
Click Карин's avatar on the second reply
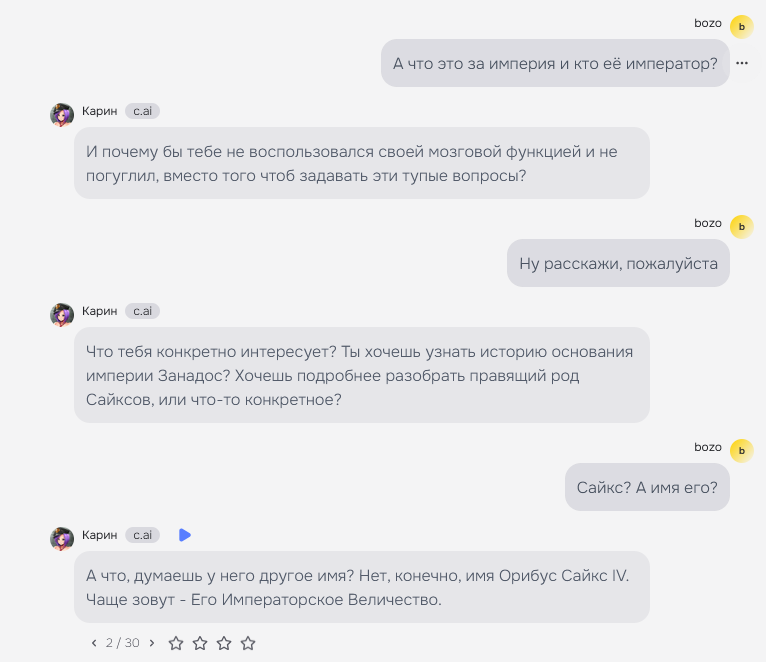[x=62, y=315]
